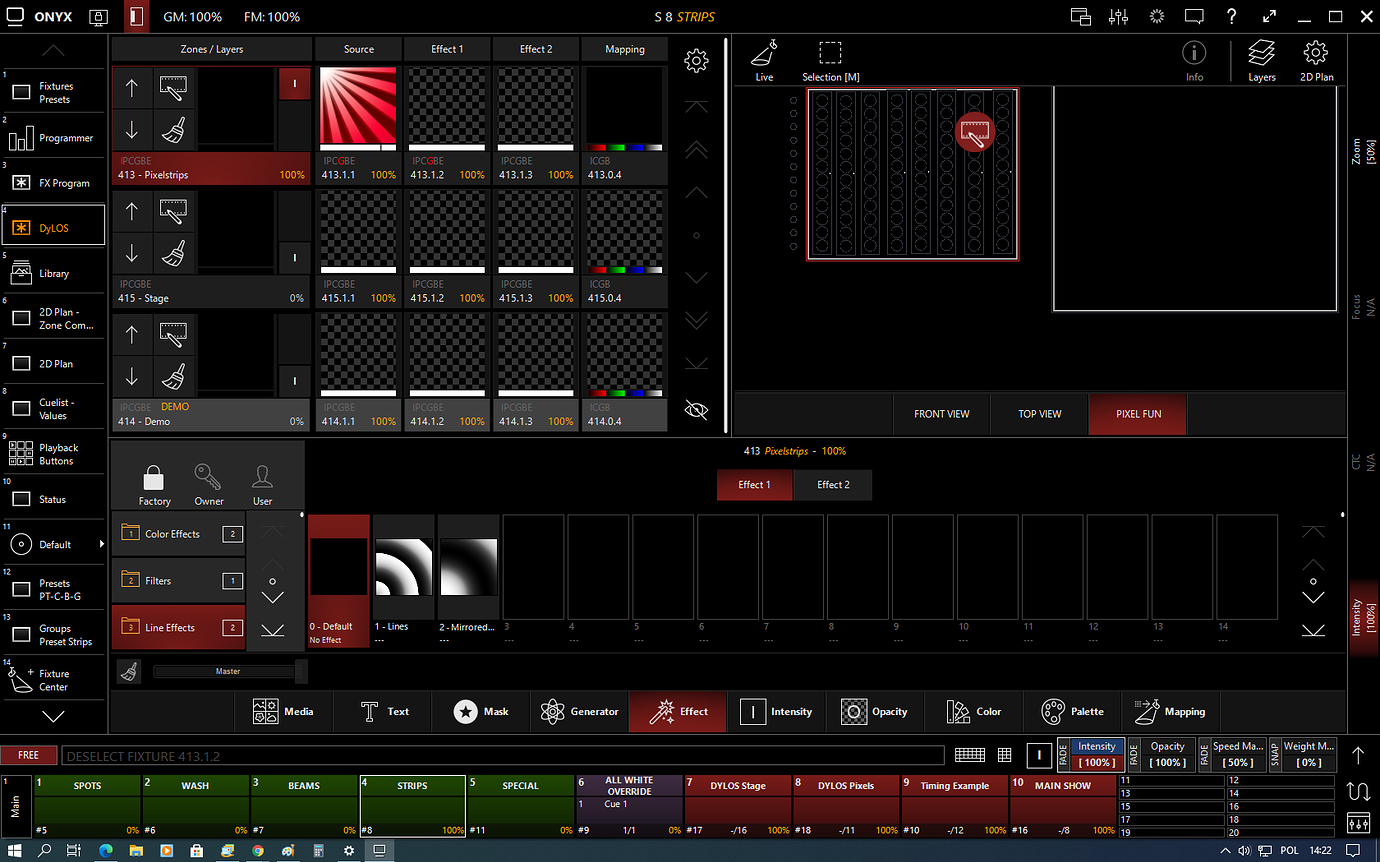Image resolution: width=1380 pixels, height=862 pixels.
Task: Jump to top of zone list
Action: 696,106
